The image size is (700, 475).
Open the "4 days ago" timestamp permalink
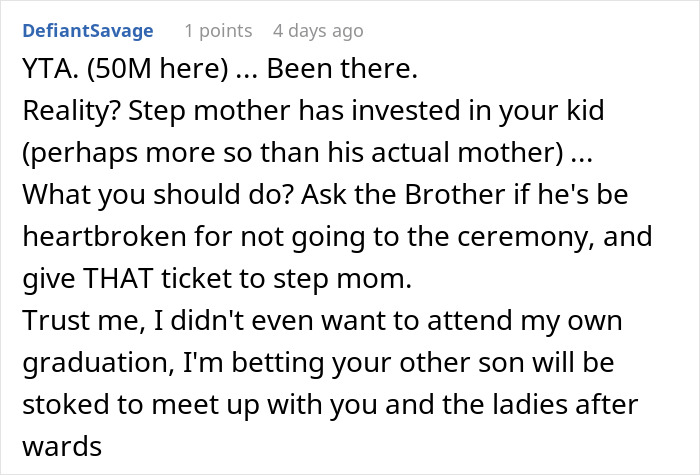pos(318,31)
